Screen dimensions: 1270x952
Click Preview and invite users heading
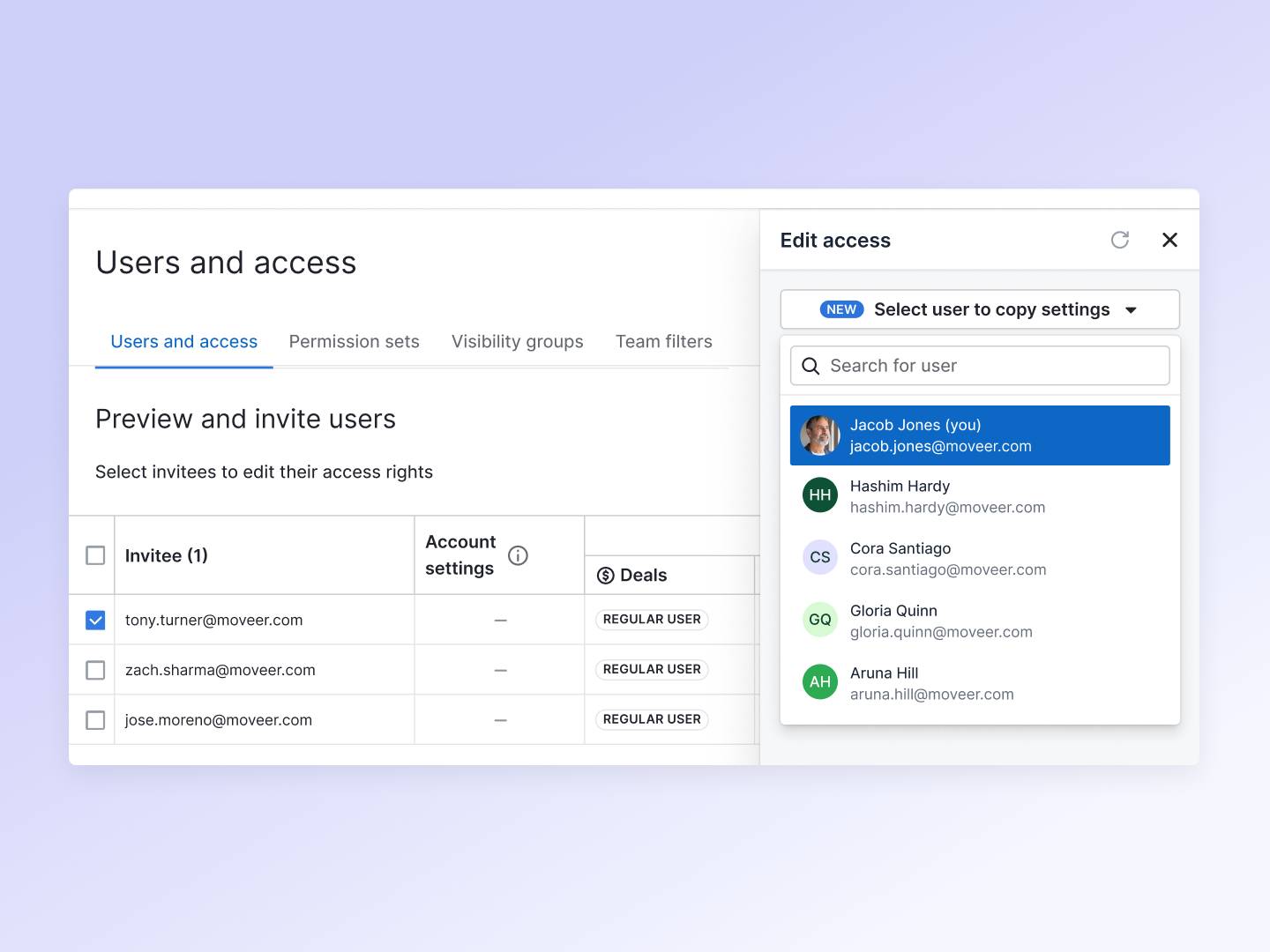coord(245,420)
